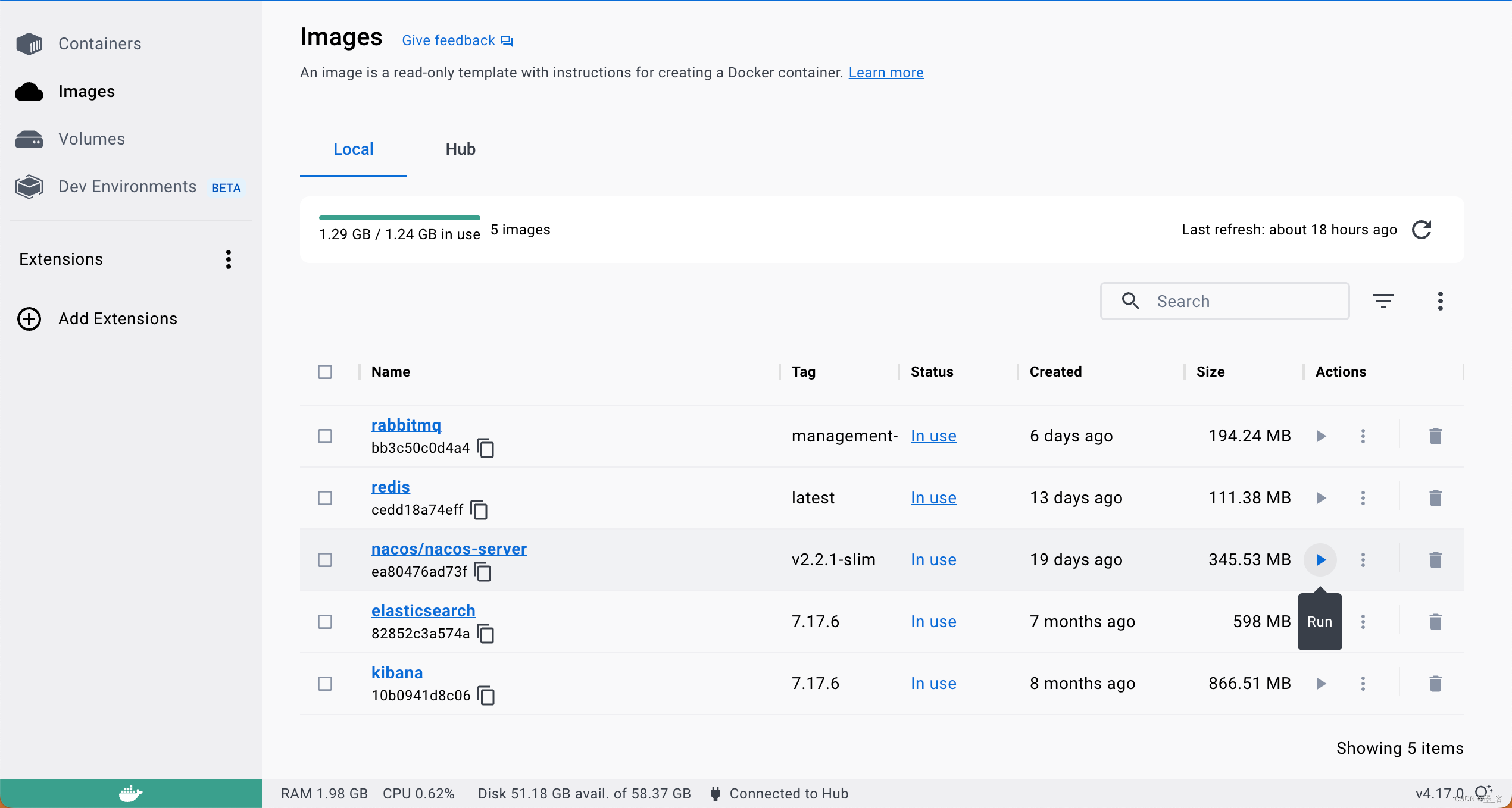The image size is (1512, 808).
Task: Switch to the Hub tab
Action: pos(461,149)
